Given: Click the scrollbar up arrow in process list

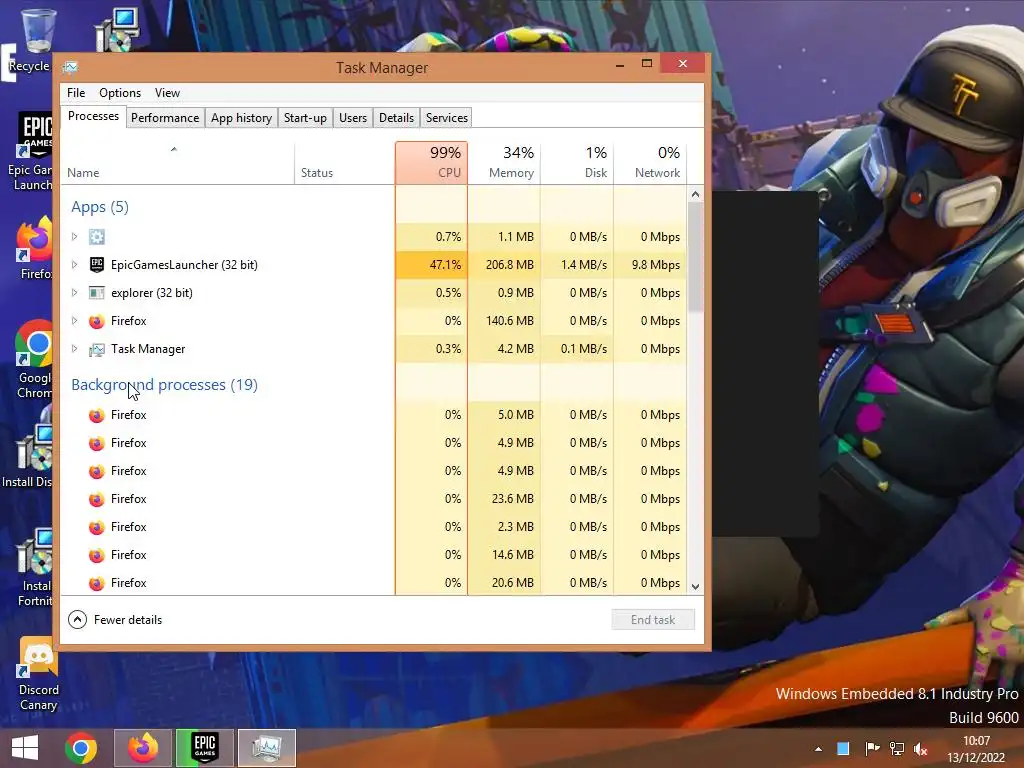Looking at the screenshot, I should (696, 195).
